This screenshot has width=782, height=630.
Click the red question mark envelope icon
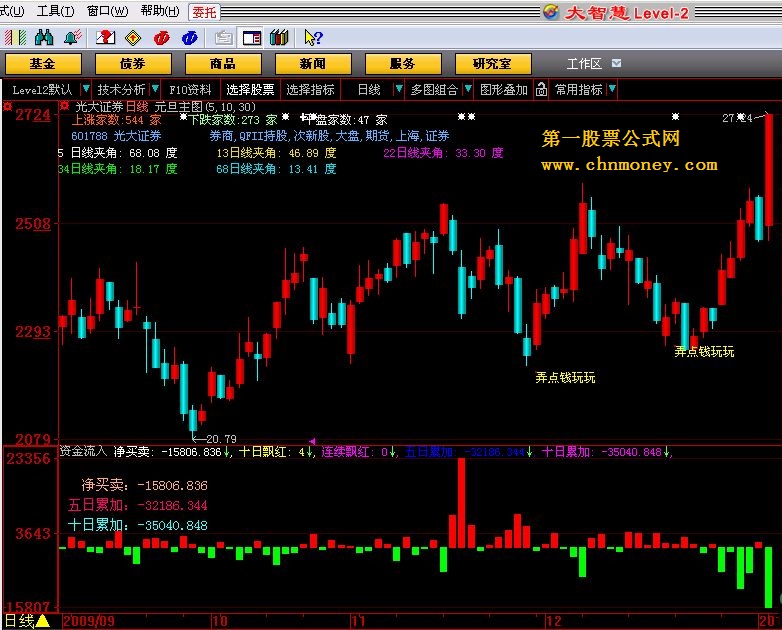[x=105, y=37]
